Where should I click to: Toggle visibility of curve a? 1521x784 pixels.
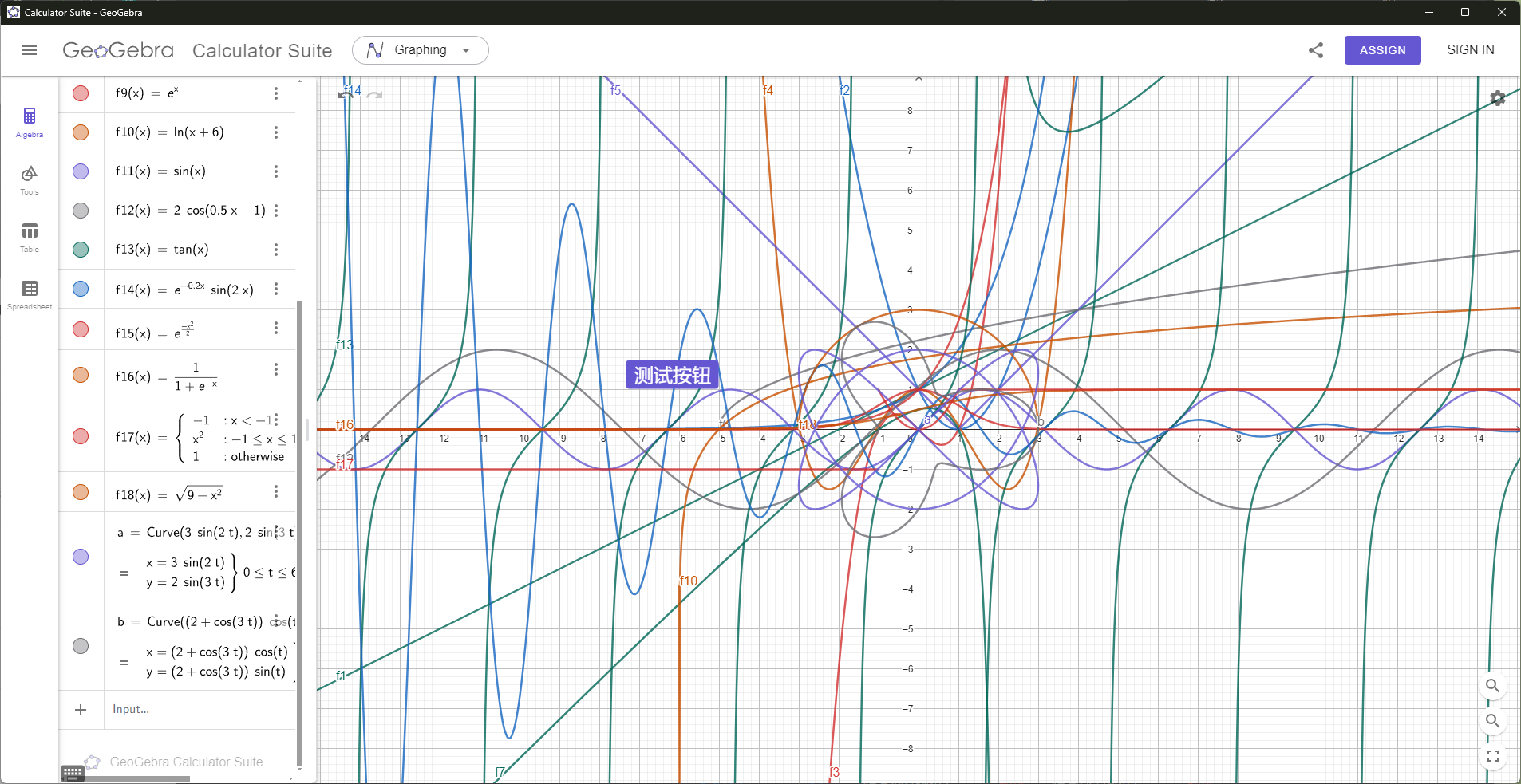pyautogui.click(x=81, y=557)
